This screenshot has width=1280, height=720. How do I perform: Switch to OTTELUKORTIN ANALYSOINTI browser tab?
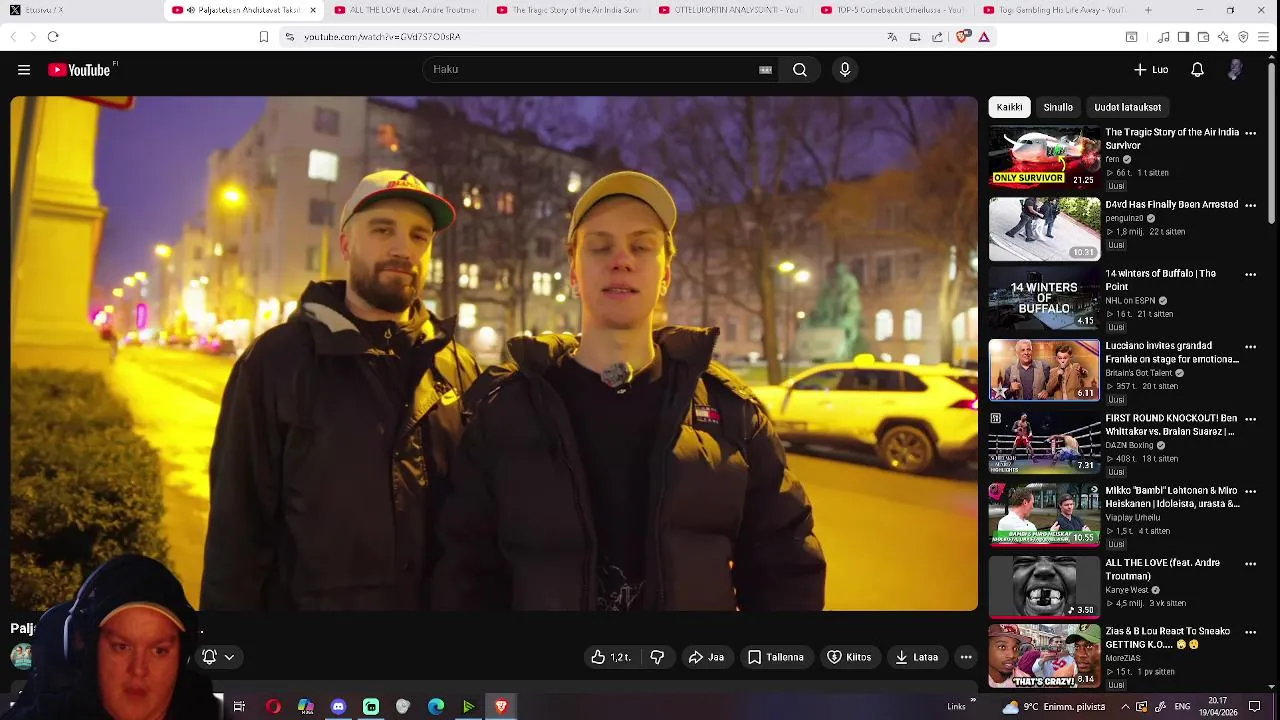(730, 10)
